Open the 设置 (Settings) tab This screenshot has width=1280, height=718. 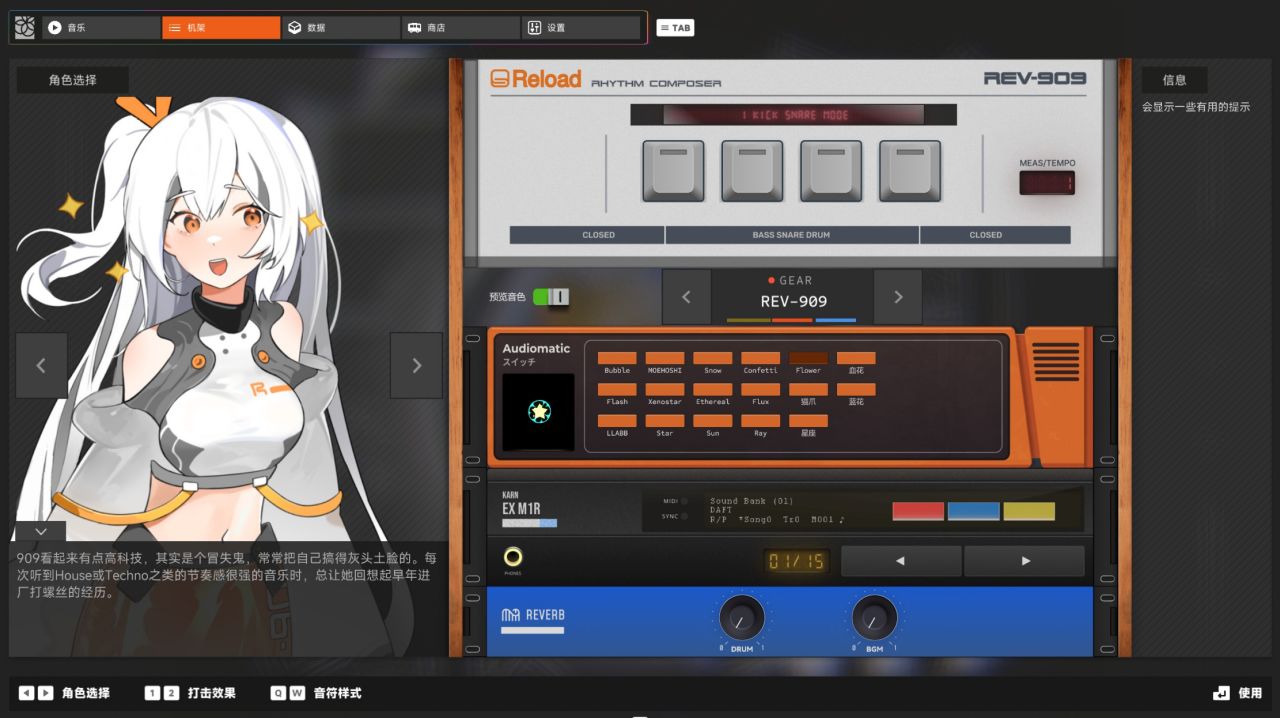581,28
